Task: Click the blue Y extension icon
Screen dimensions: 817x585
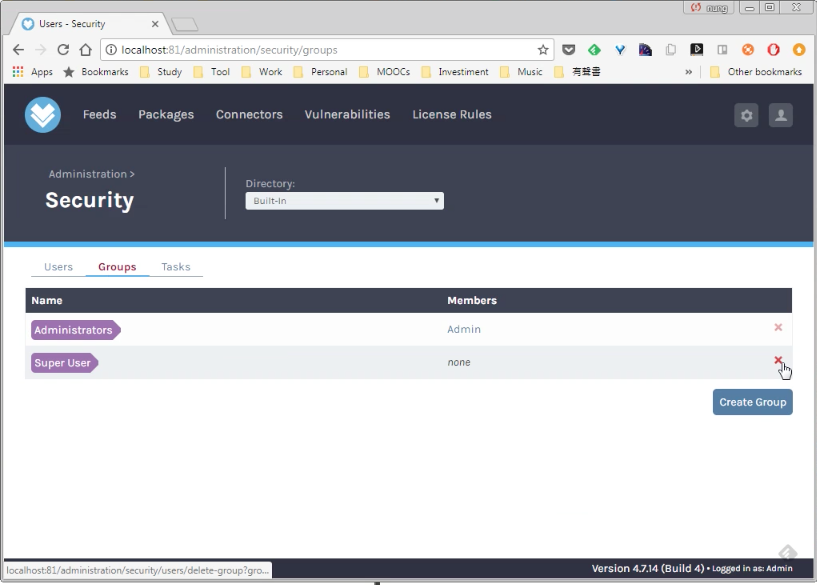Action: 620,50
